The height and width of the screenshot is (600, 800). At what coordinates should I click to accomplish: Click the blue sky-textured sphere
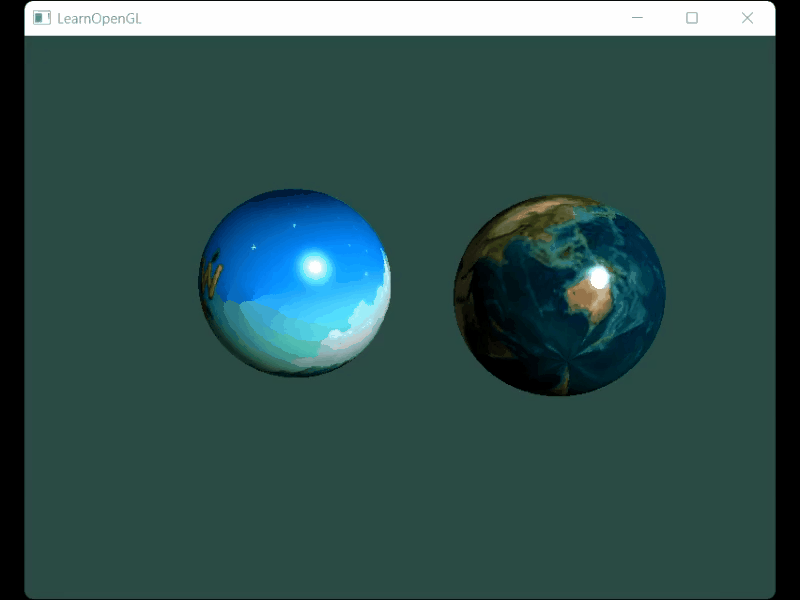(294, 283)
